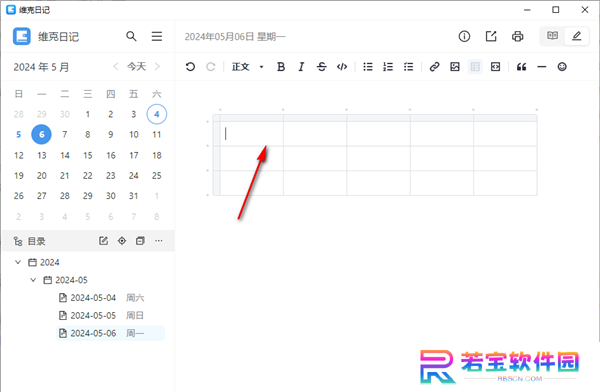600x392 pixels.
Task: Insert an image
Action: [x=455, y=67]
